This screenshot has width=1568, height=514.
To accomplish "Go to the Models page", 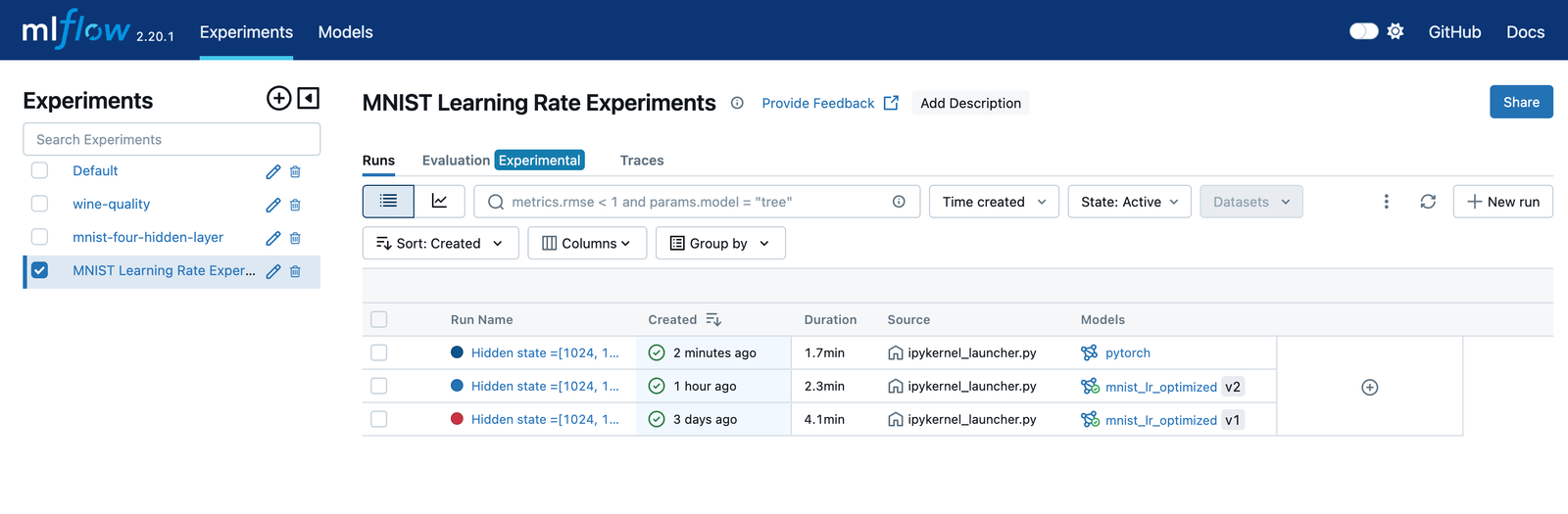I will pos(345,32).
